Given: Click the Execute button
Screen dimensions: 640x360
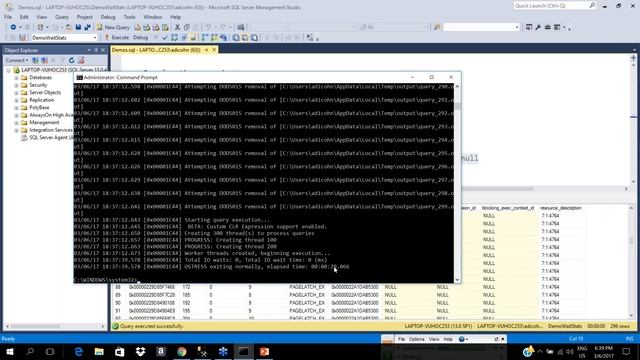Looking at the screenshot, I should pos(116,38).
